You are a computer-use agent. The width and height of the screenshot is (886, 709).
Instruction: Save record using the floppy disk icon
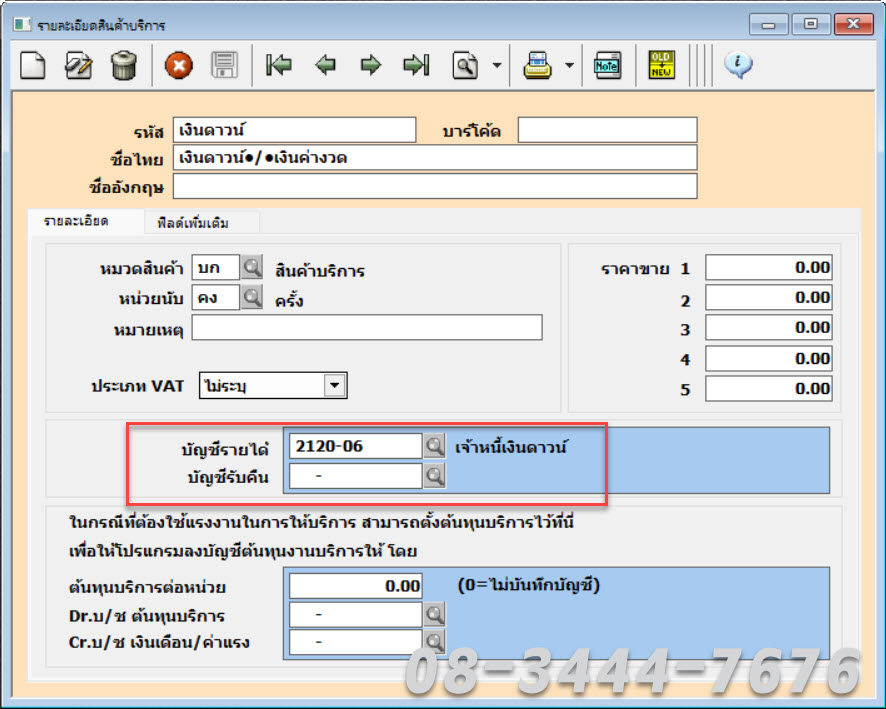pyautogui.click(x=224, y=65)
